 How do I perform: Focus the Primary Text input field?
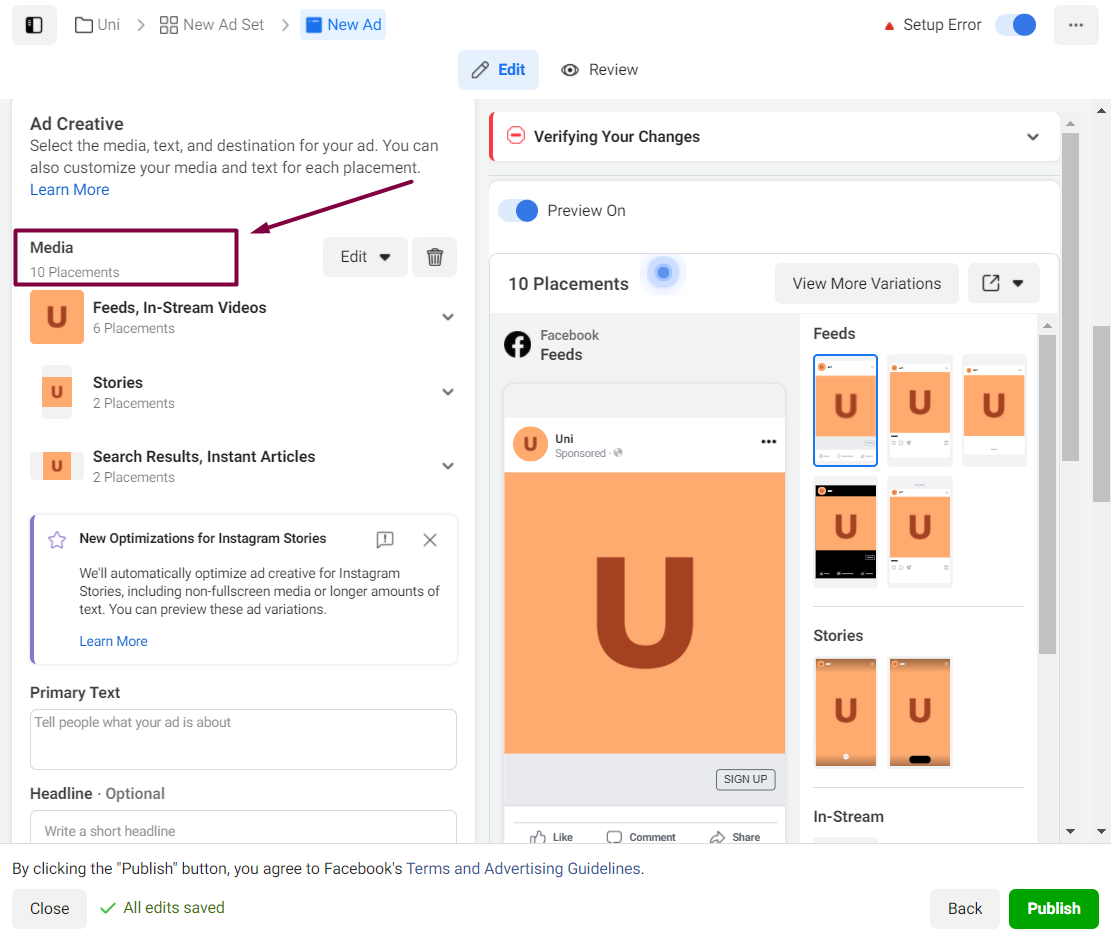click(243, 739)
